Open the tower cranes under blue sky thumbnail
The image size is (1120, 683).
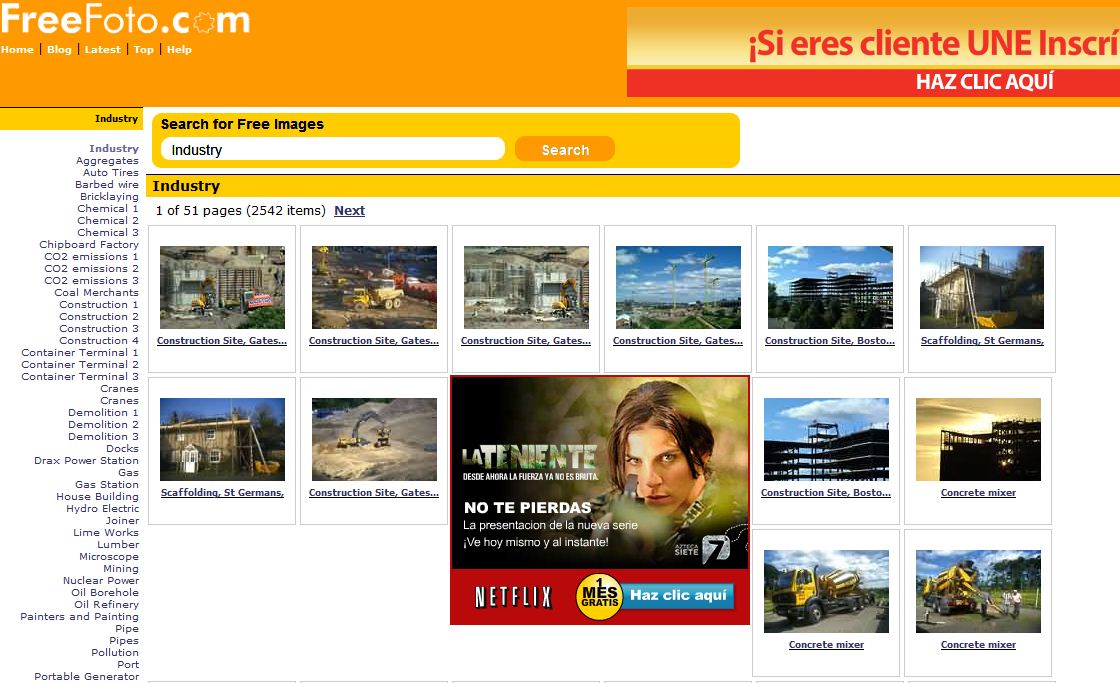click(x=679, y=287)
